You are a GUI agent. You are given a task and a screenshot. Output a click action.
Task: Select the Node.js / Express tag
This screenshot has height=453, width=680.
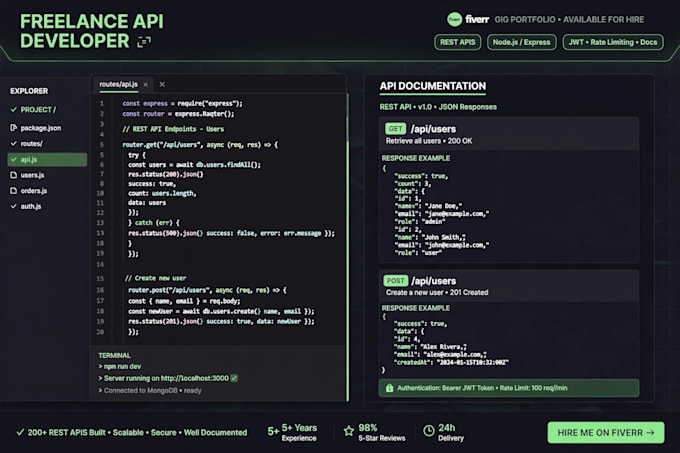521,42
